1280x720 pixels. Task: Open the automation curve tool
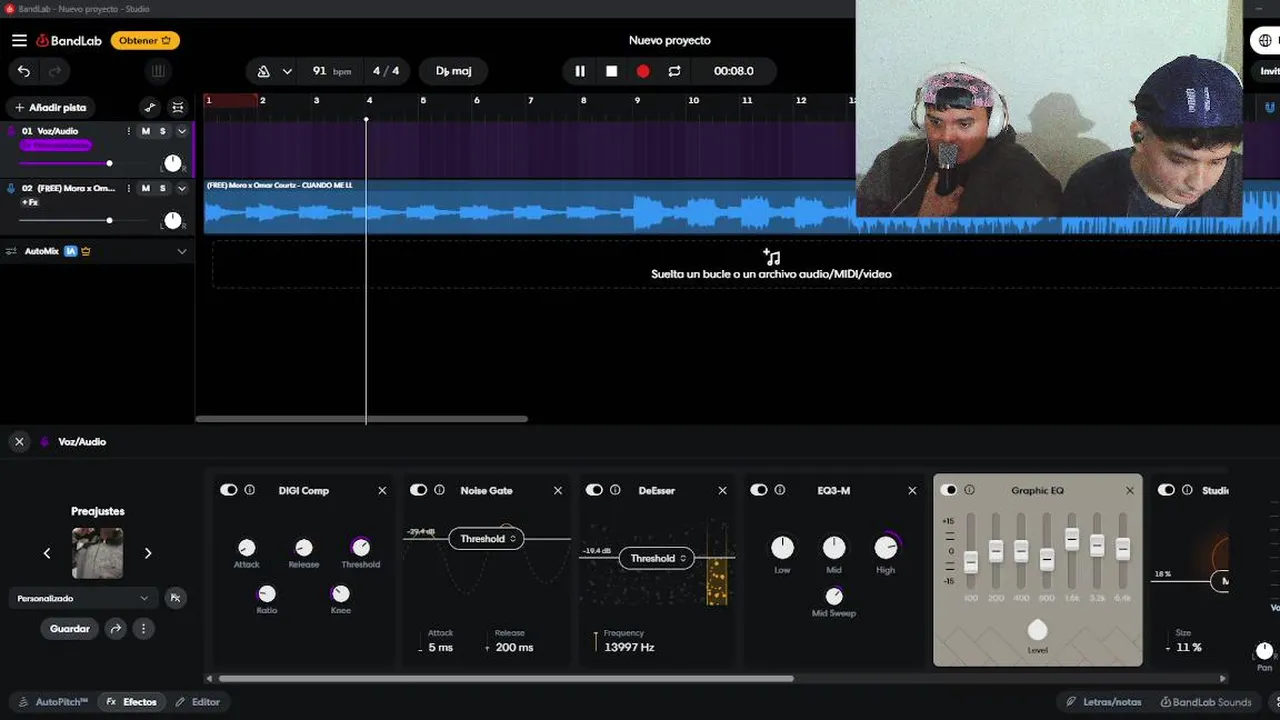tap(150, 107)
